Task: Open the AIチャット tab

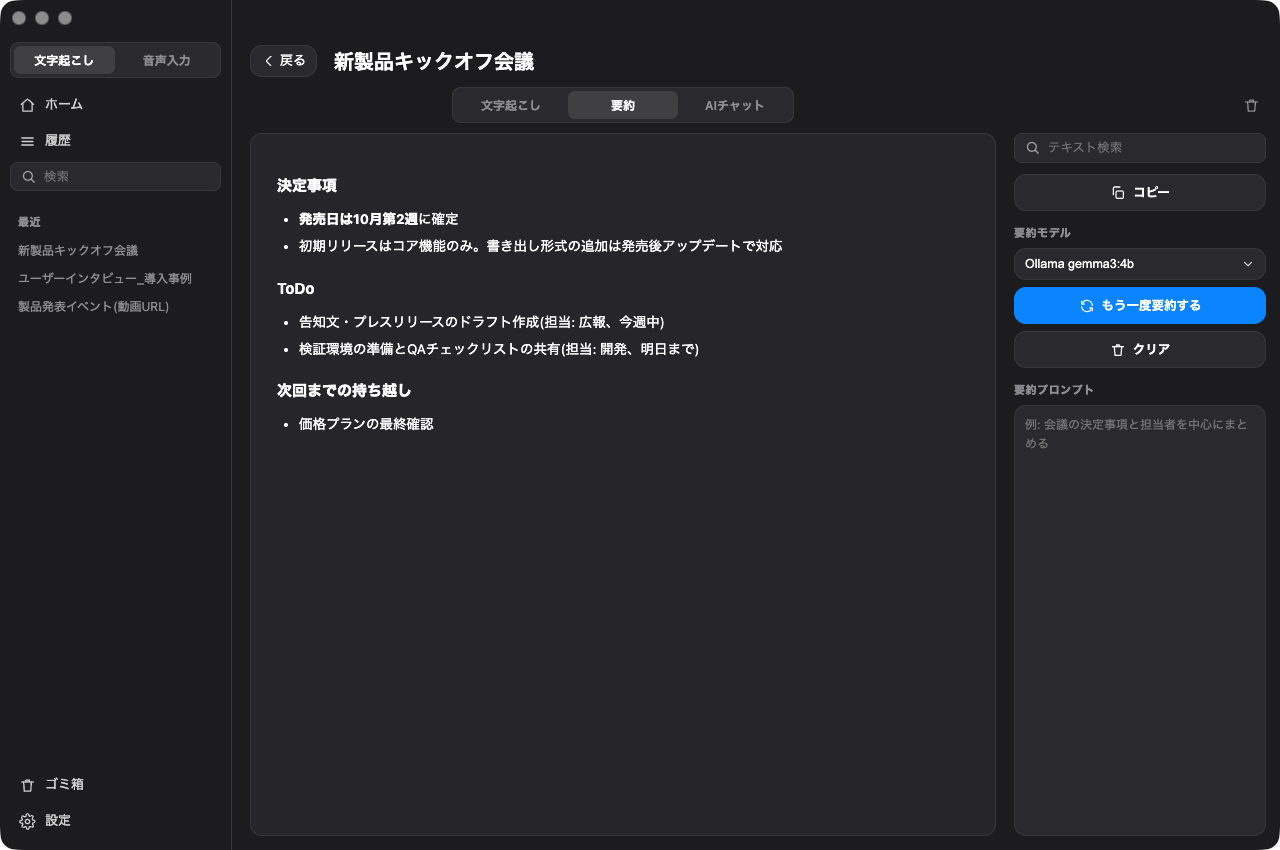Action: tap(734, 105)
